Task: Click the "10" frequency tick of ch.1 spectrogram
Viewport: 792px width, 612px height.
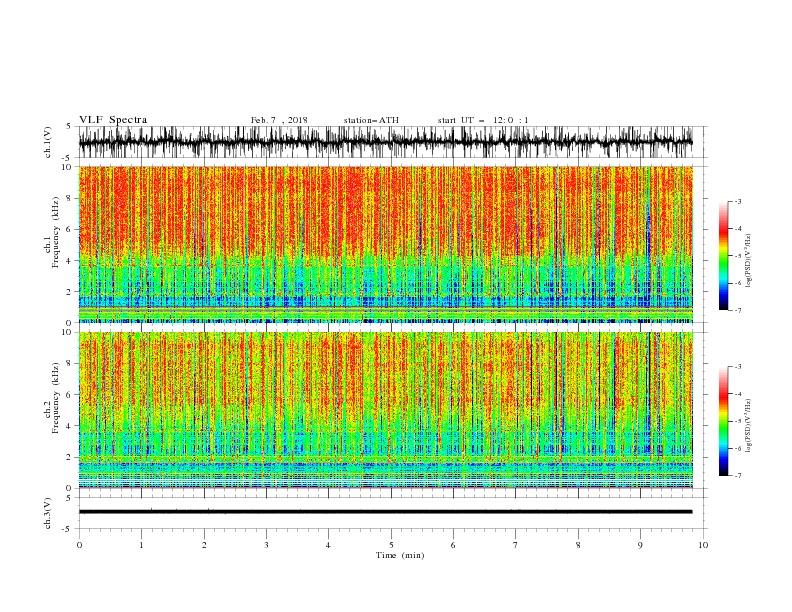Action: point(67,167)
